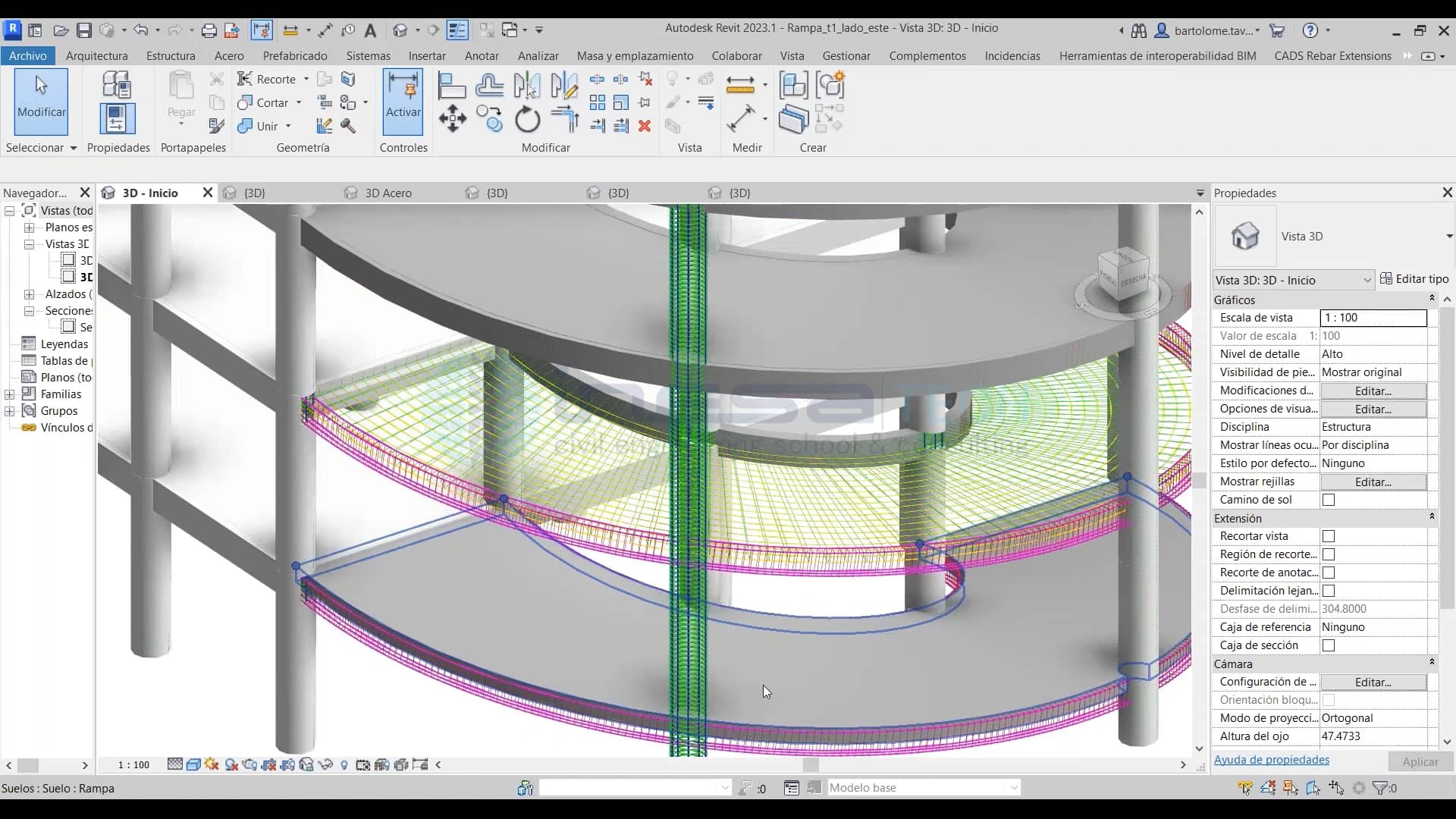This screenshot has width=1456, height=819.
Task: Select the Rotar tool
Action: (x=526, y=120)
